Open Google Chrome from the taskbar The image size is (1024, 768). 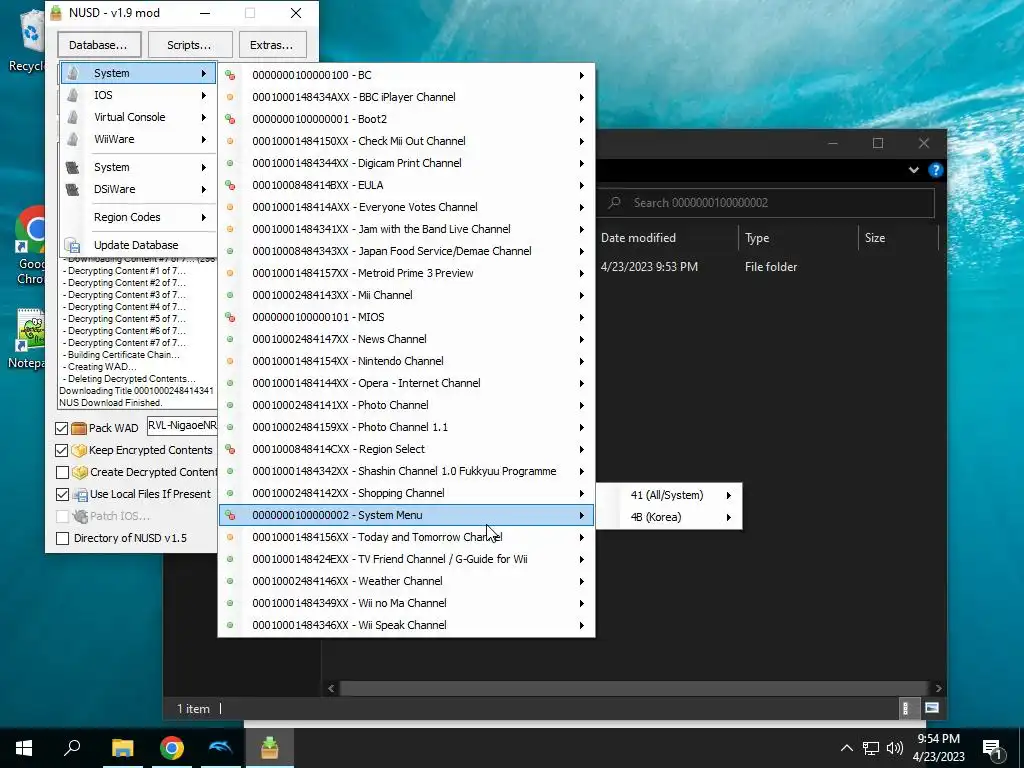pyautogui.click(x=172, y=748)
